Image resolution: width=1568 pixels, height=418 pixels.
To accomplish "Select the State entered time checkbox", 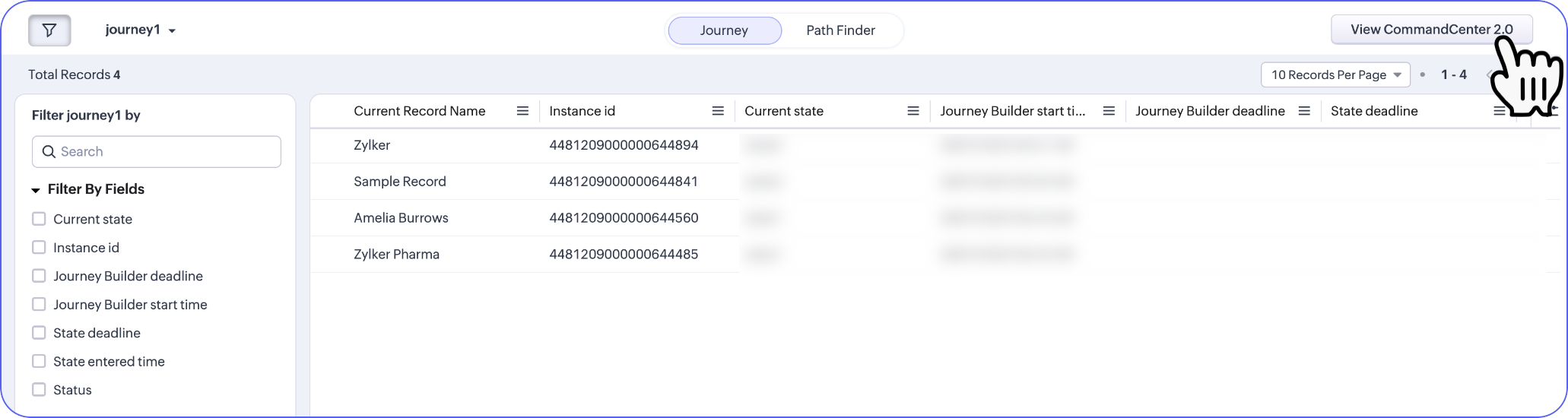I will [x=39, y=361].
